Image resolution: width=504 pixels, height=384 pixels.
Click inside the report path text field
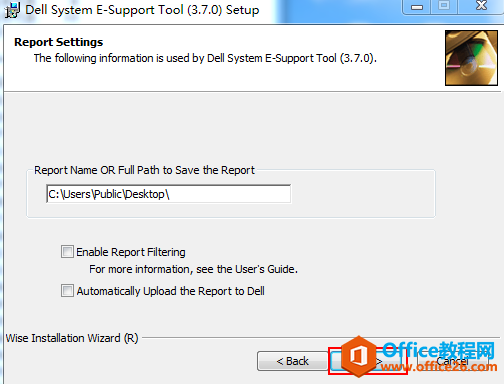(x=168, y=194)
